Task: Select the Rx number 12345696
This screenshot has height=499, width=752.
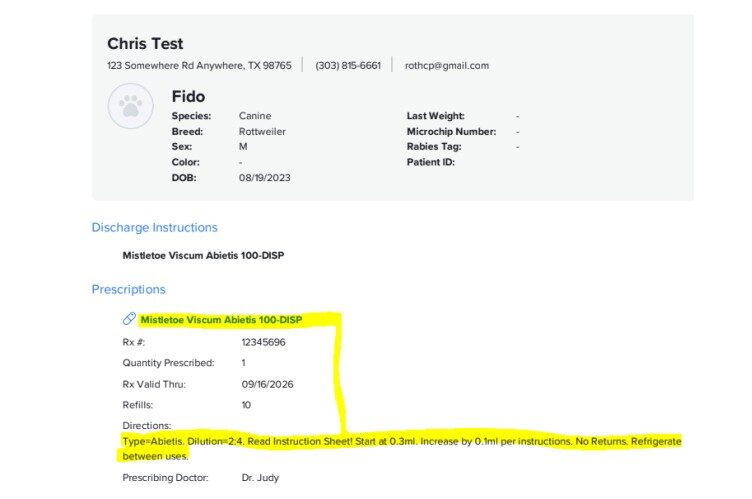Action: coord(263,342)
